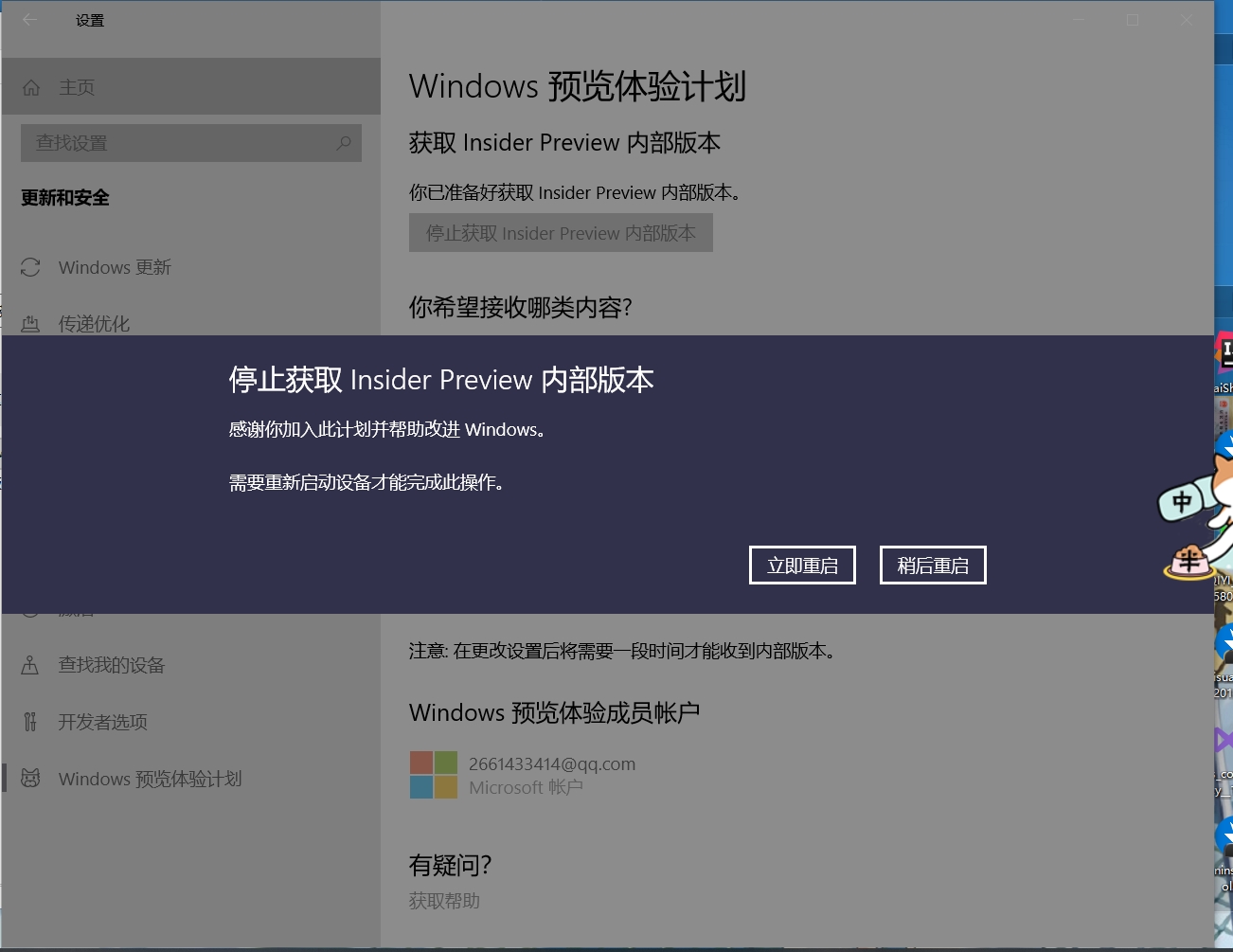The image size is (1233, 952).
Task: Click the 传递优化 delivery icon
Action: point(30,324)
